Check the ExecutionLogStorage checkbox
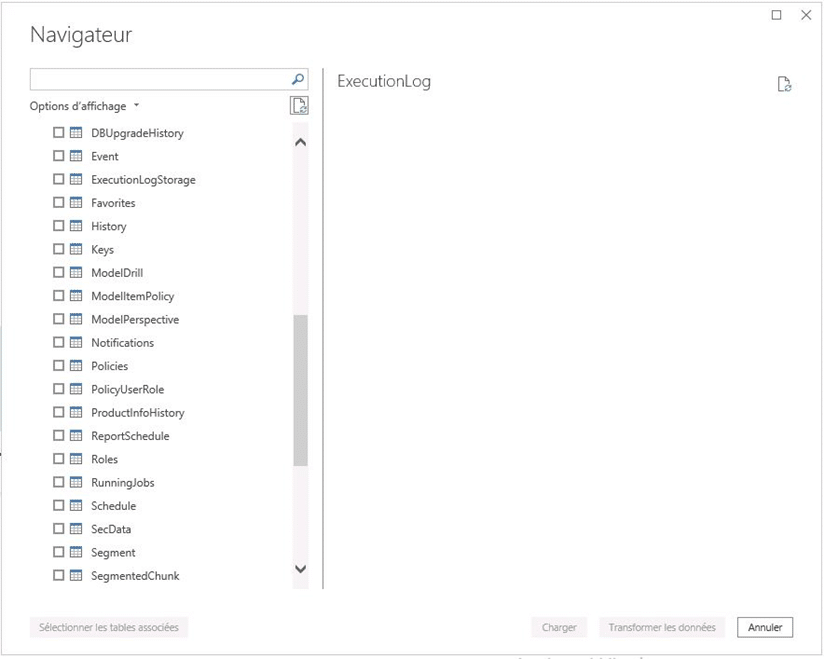Image resolution: width=824 pixels, height=659 pixels. pyautogui.click(x=58, y=179)
